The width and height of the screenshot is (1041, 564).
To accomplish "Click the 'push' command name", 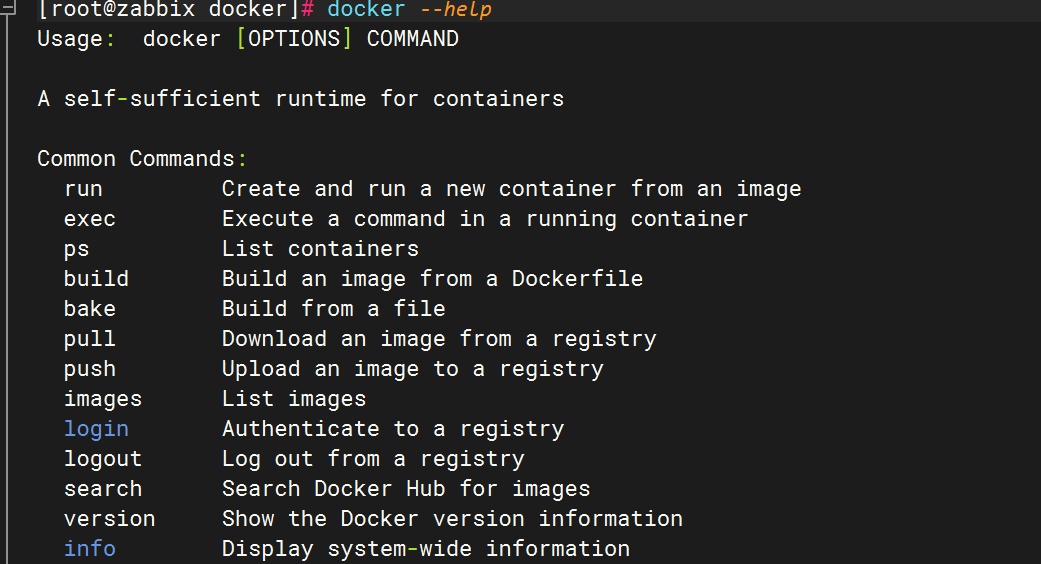I will 90,370.
